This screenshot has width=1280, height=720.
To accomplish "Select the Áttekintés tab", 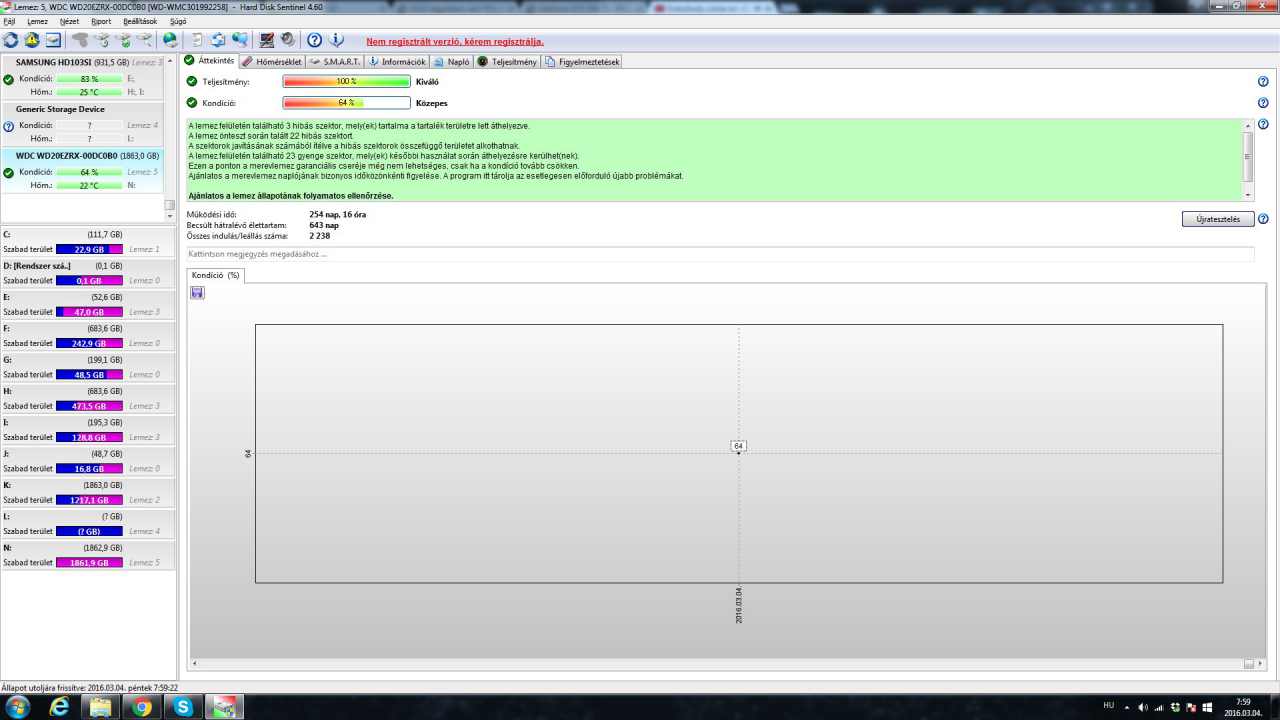I will point(209,61).
